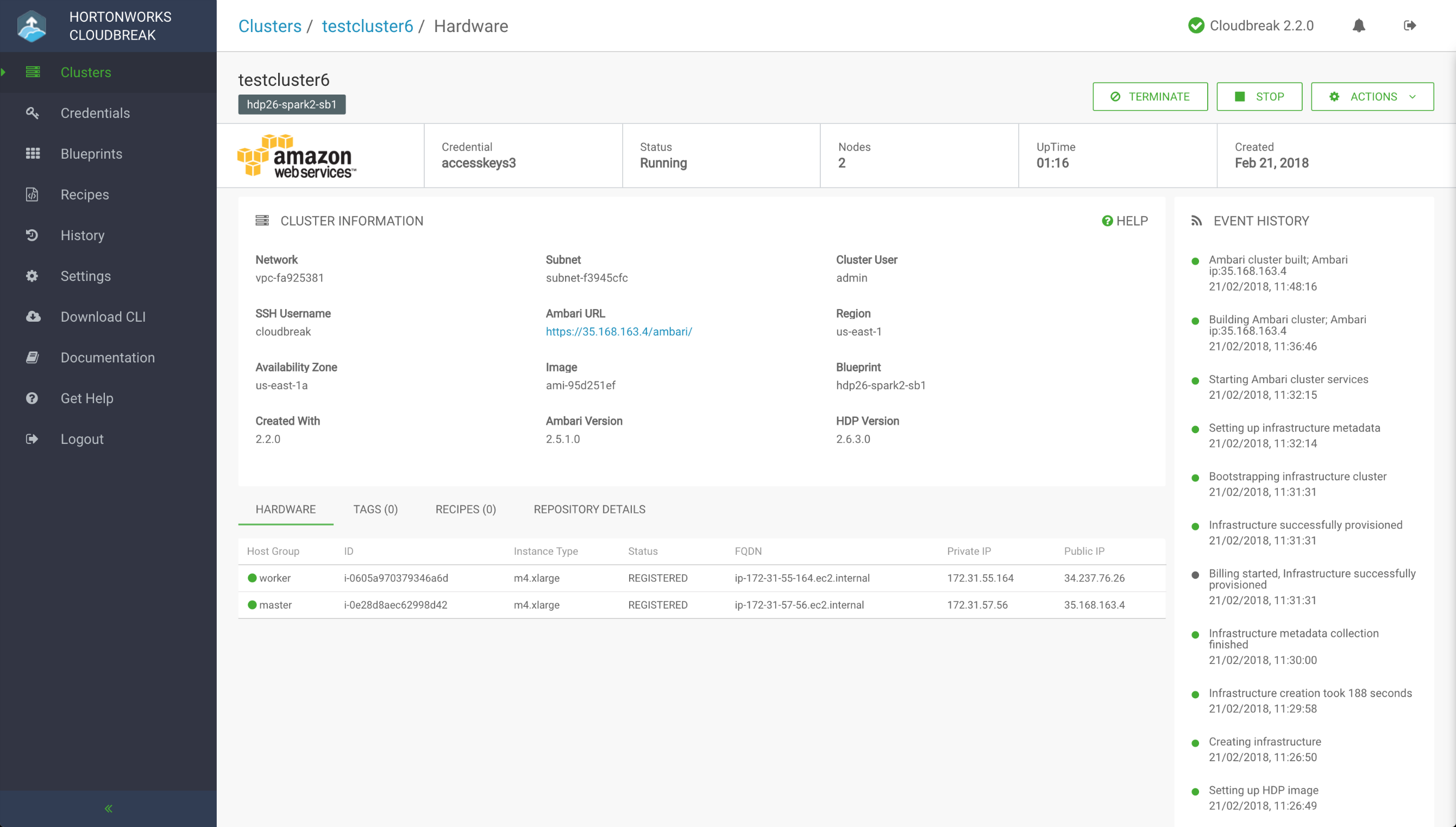The width and height of the screenshot is (1456, 827).
Task: View cluster History
Action: pos(83,235)
